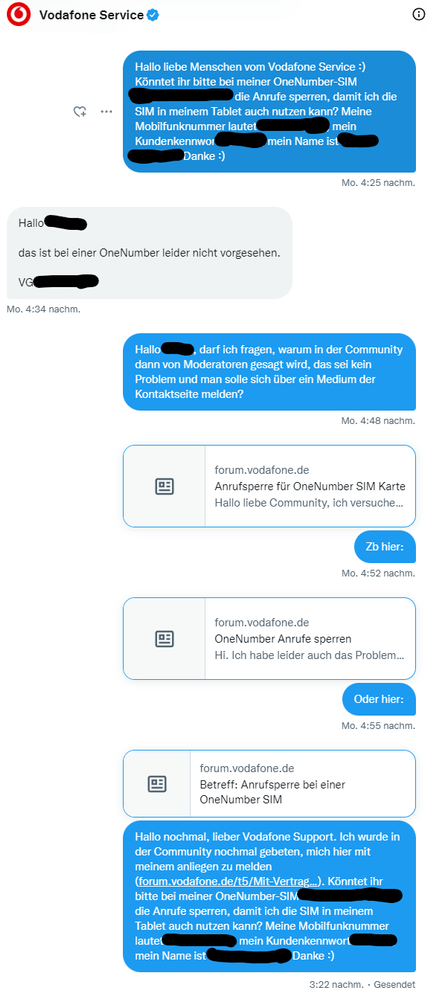Open the three-dots message options

pos(106,111)
